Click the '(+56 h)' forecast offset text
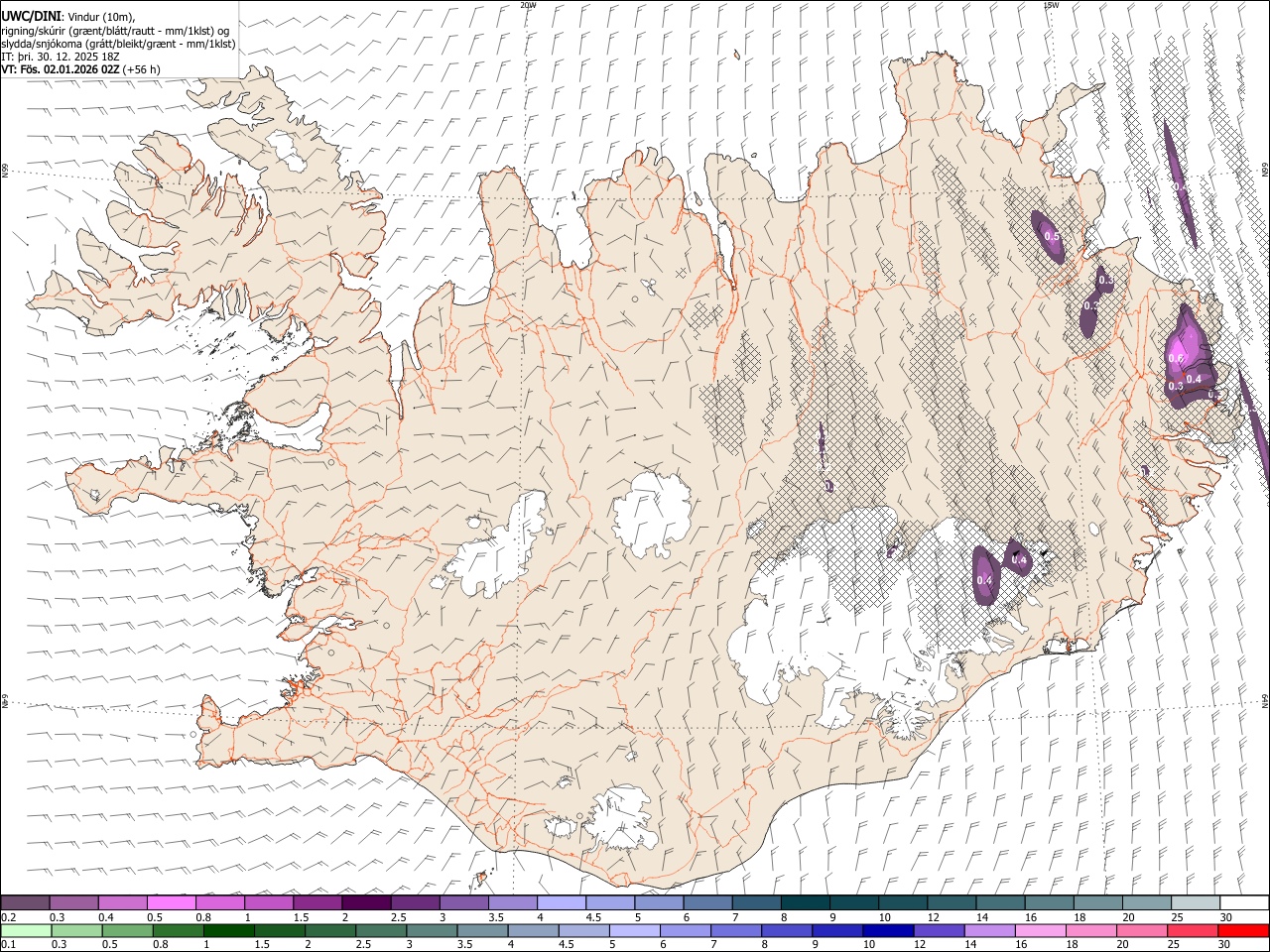 pos(142,70)
